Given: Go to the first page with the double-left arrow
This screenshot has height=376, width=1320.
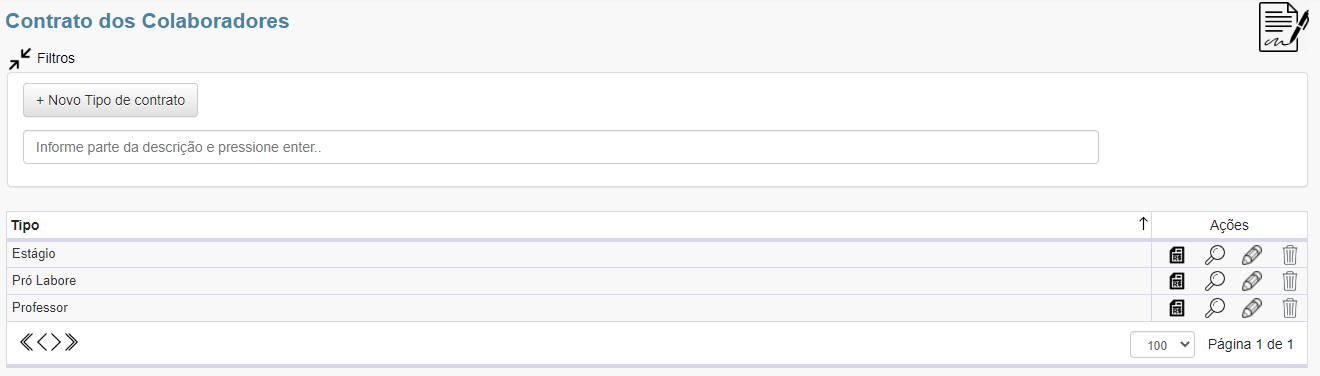Looking at the screenshot, I should coord(26,342).
